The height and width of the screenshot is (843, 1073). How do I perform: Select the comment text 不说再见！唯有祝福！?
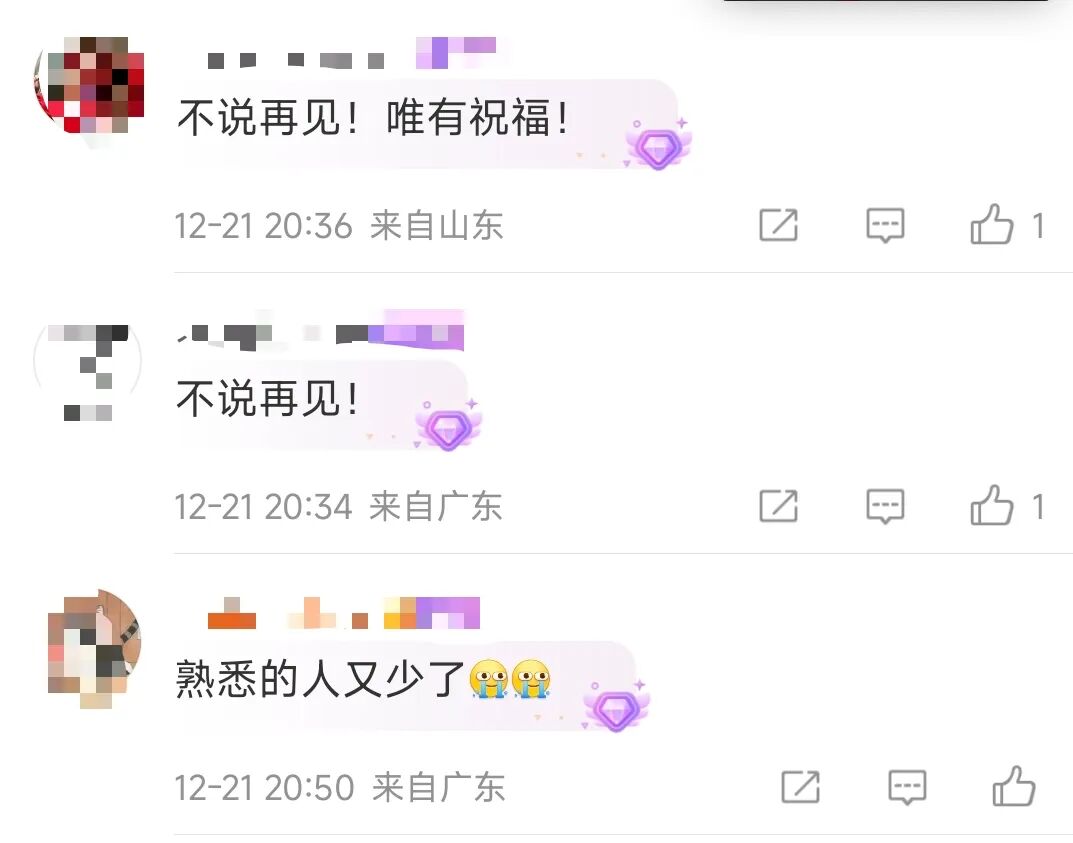pyautogui.click(x=374, y=118)
